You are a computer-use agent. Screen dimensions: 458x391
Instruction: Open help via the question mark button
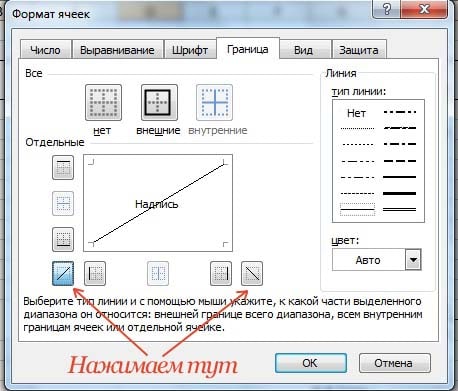(387, 9)
